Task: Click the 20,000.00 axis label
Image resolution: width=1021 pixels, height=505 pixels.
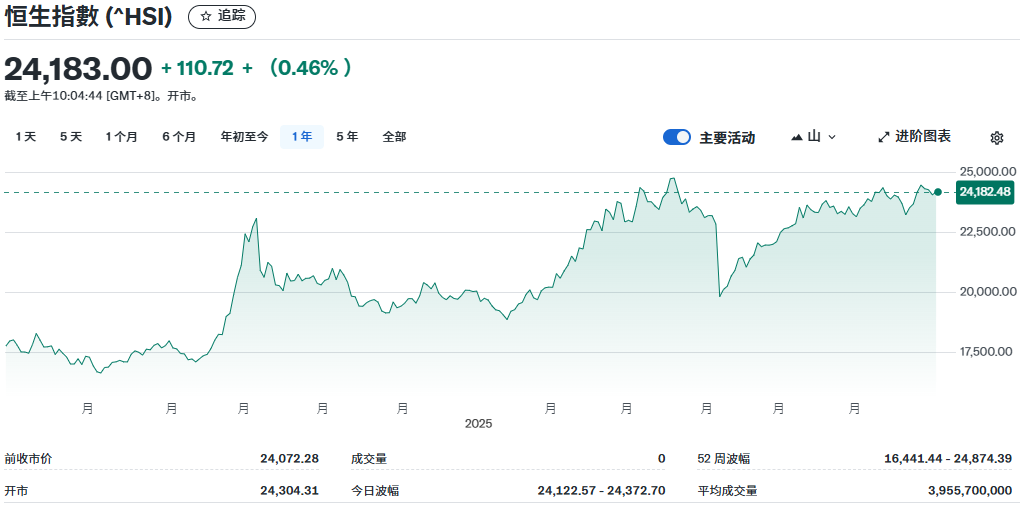Action: (x=988, y=292)
